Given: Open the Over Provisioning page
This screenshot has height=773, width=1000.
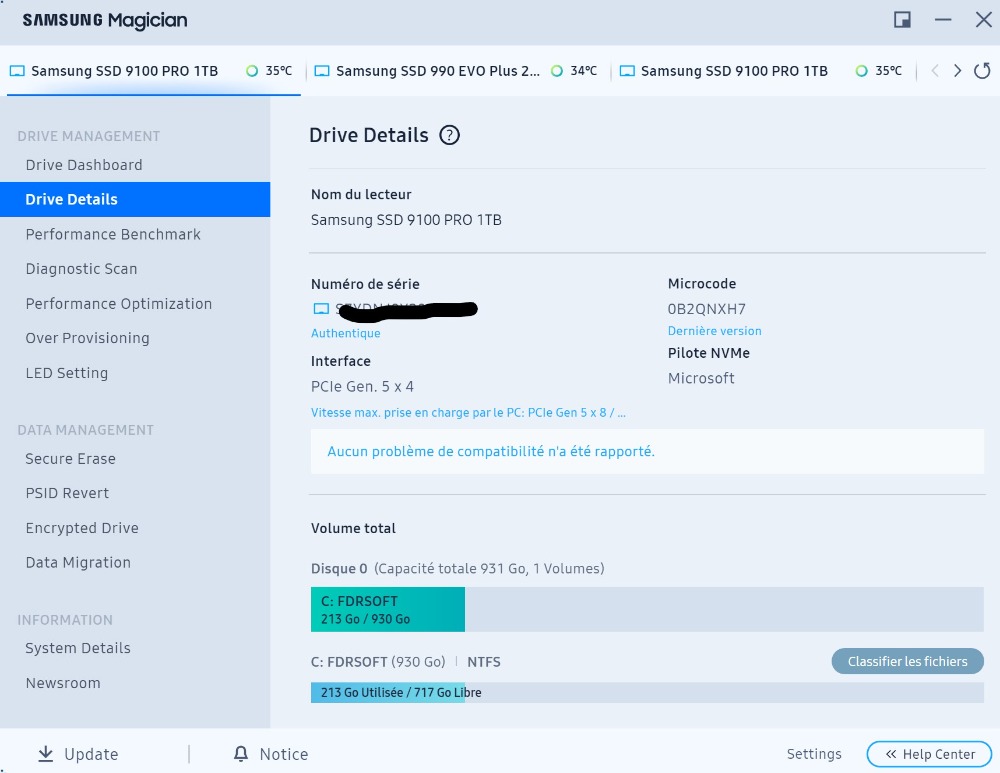Looking at the screenshot, I should coord(87,338).
